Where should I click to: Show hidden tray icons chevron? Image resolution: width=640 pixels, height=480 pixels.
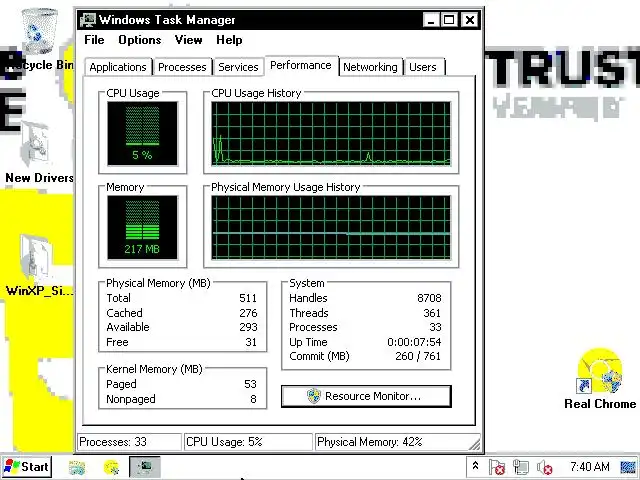(x=475, y=465)
